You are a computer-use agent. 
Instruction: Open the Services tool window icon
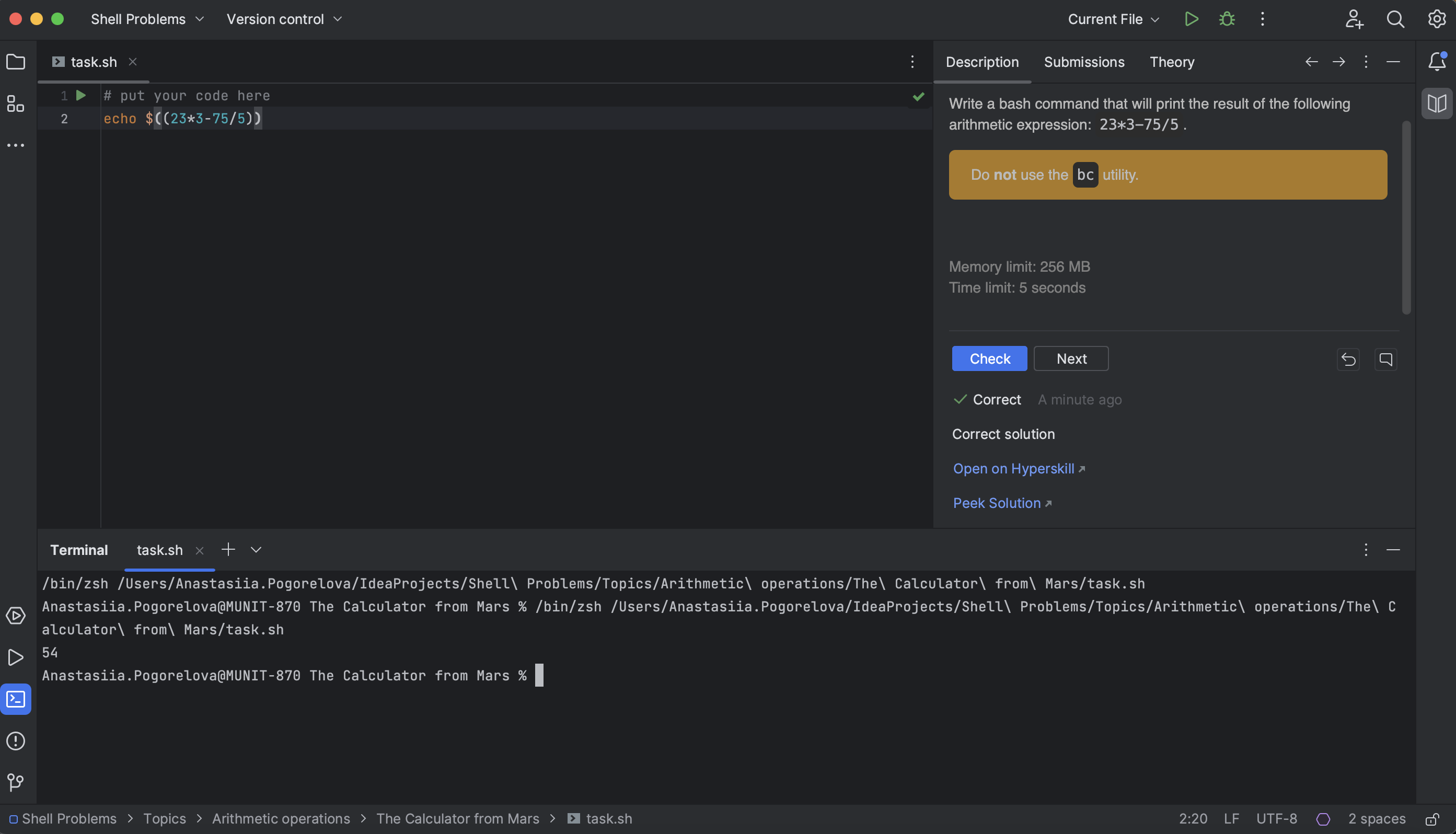point(16,616)
